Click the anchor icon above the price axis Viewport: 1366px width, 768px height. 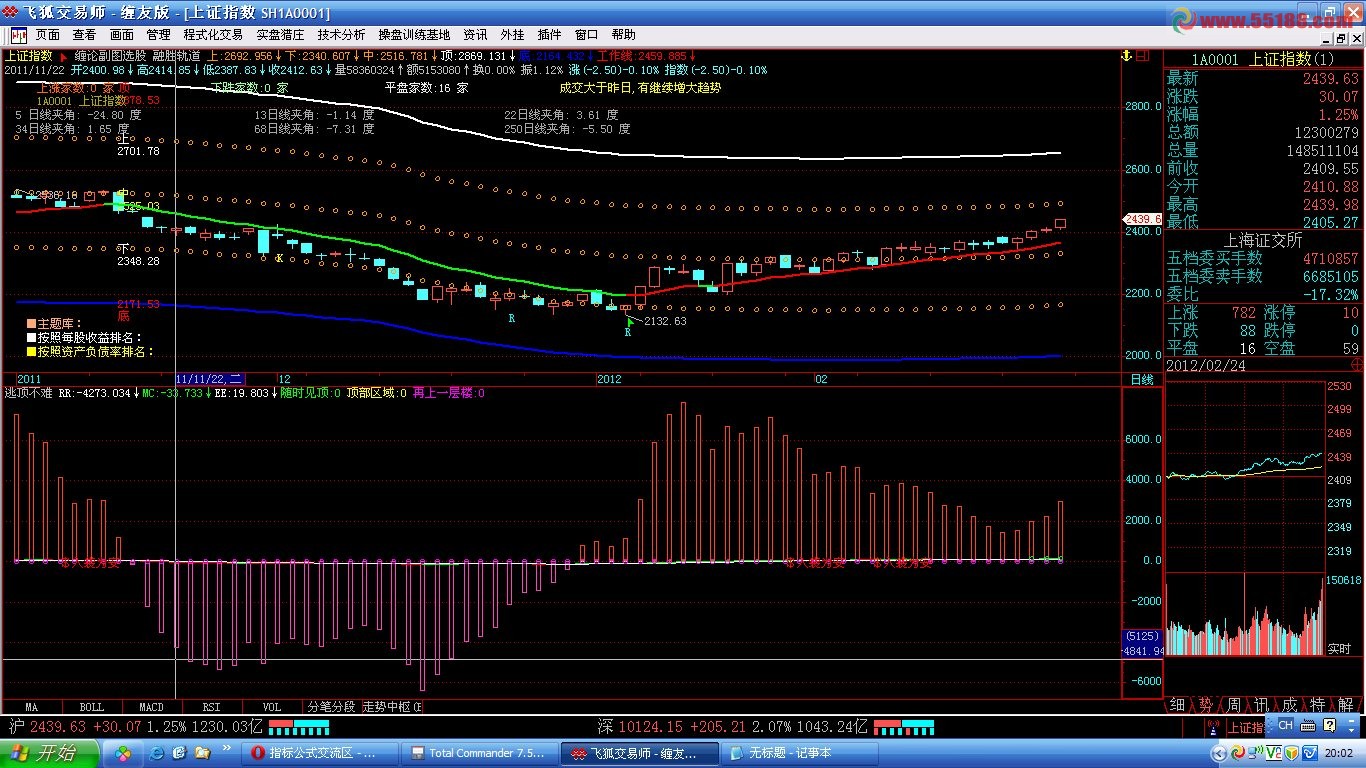point(1125,56)
